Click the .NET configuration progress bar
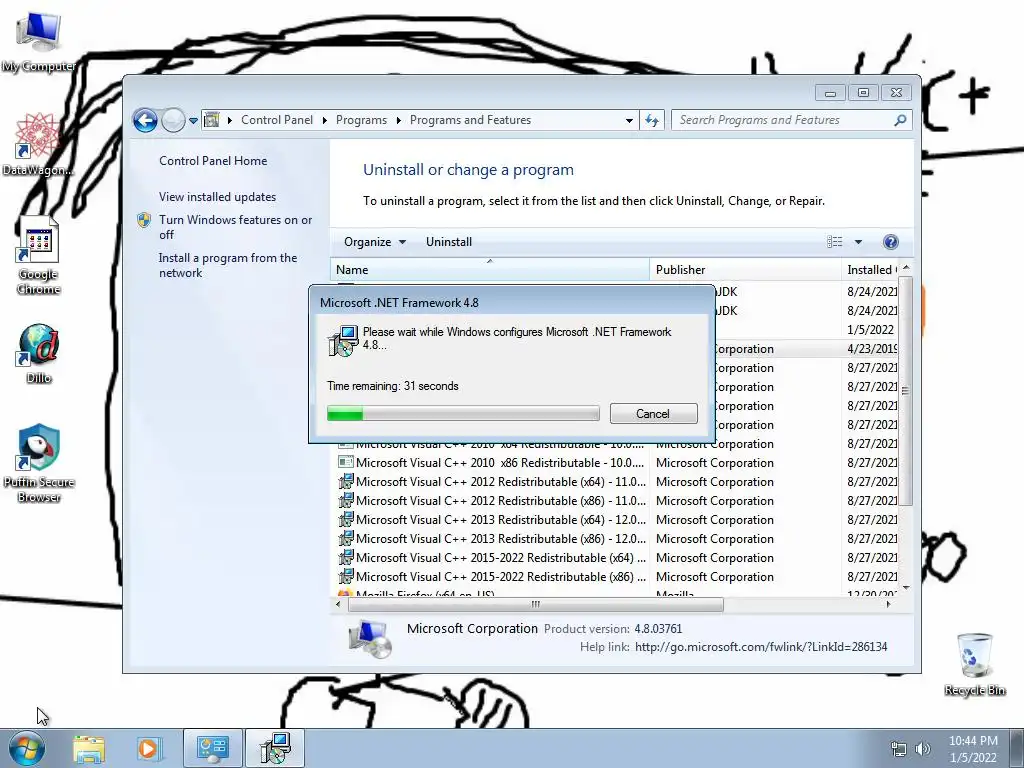Image resolution: width=1024 pixels, height=768 pixels. (x=463, y=413)
